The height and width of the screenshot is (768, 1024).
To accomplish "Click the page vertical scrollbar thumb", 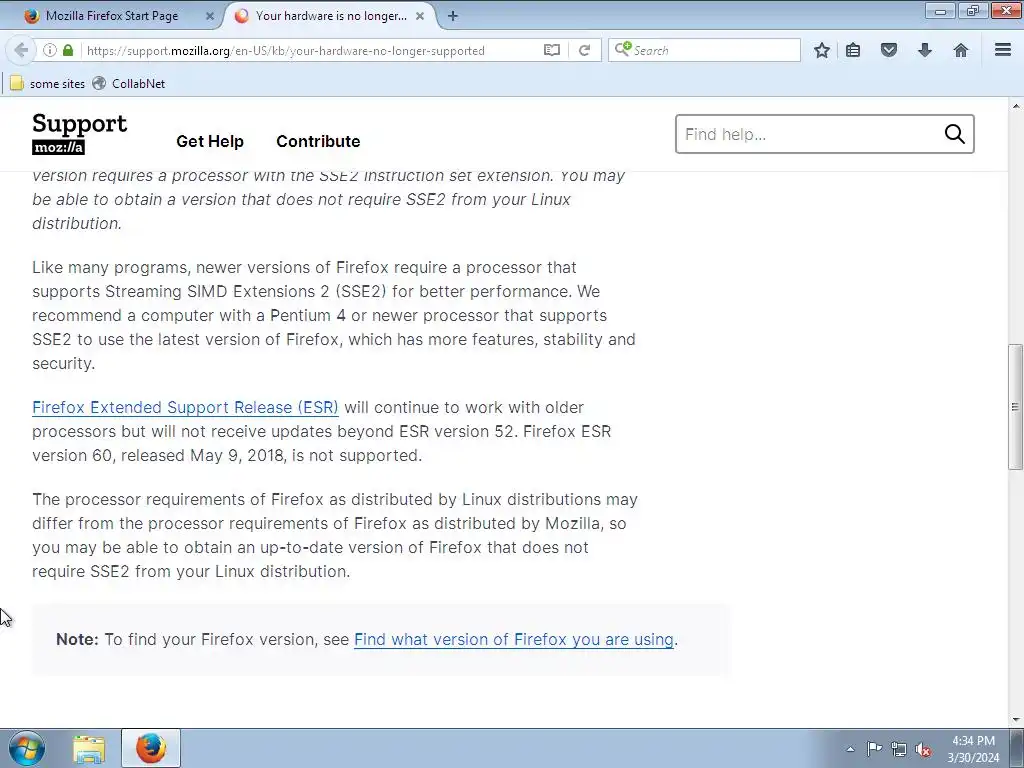I will click(x=1015, y=406).
